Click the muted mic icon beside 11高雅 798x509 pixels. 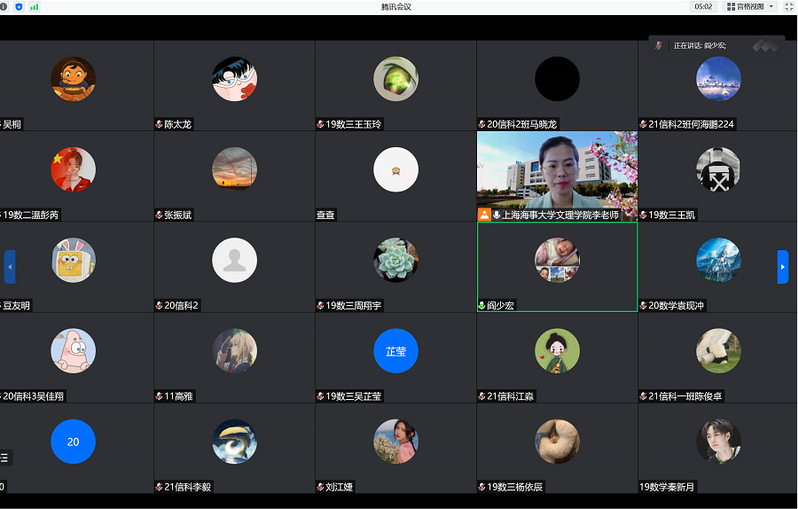159,396
